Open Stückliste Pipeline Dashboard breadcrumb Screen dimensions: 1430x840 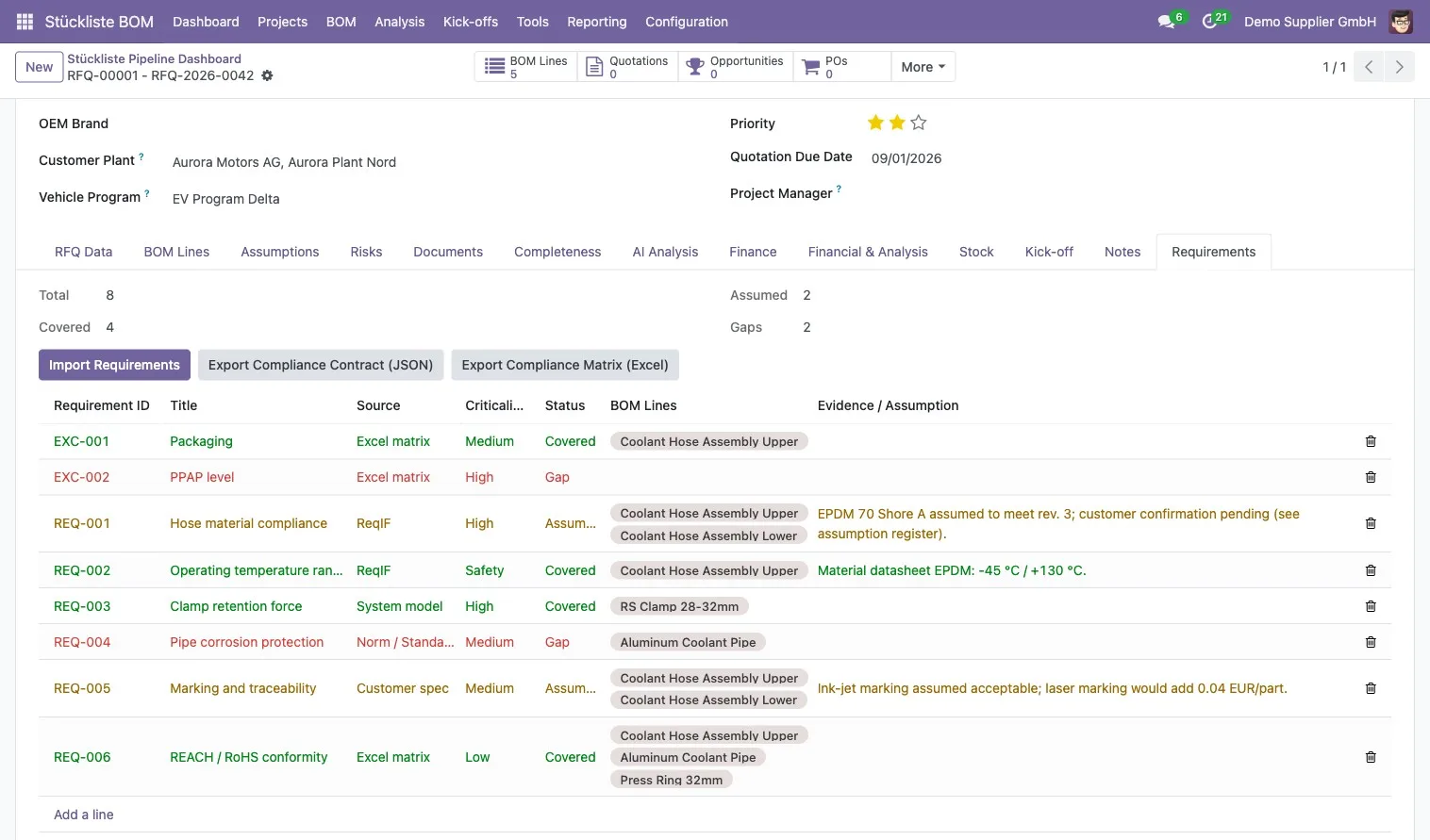tap(154, 58)
